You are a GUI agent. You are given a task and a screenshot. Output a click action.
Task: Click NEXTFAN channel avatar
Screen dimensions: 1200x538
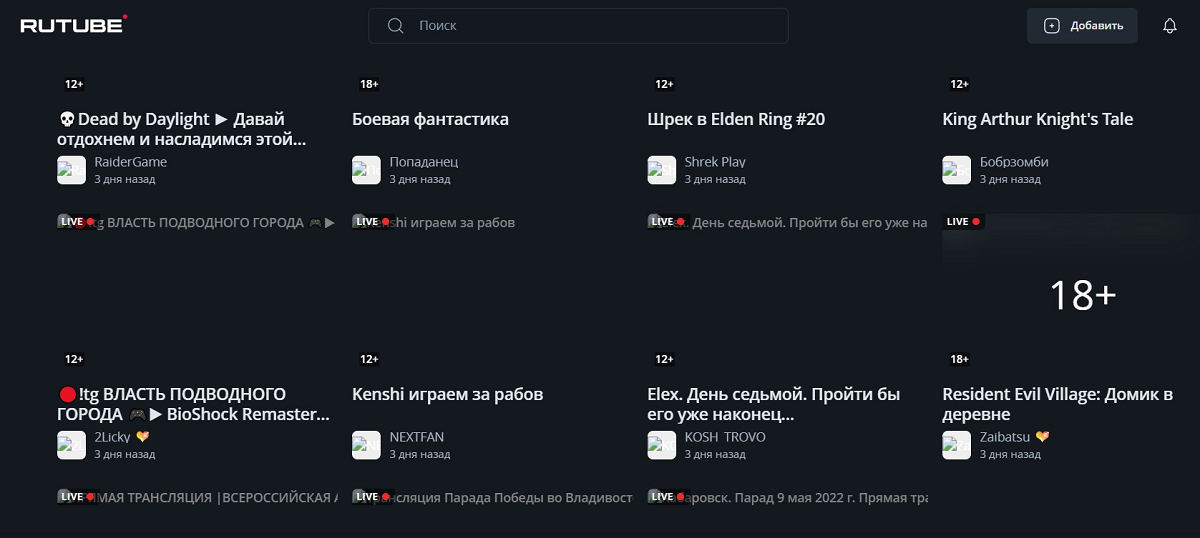[366, 445]
